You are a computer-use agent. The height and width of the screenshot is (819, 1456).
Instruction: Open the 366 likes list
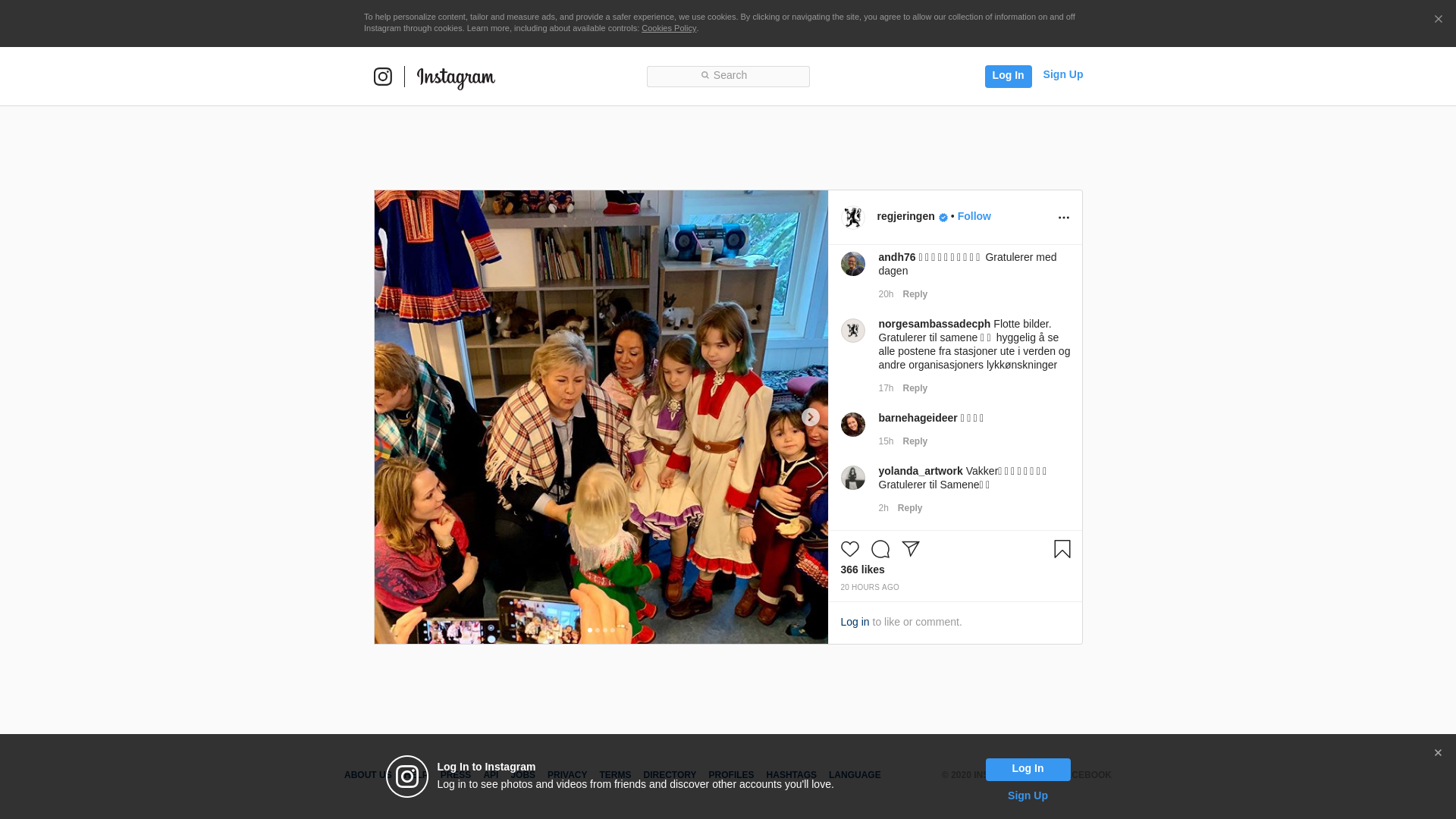pos(862,570)
